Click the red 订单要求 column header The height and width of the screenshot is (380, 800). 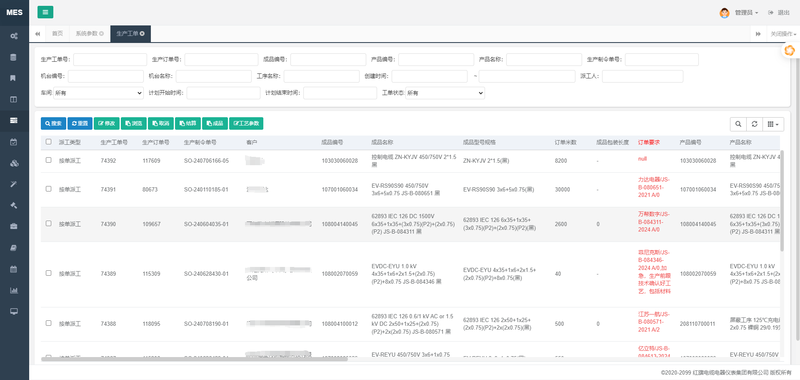point(648,142)
